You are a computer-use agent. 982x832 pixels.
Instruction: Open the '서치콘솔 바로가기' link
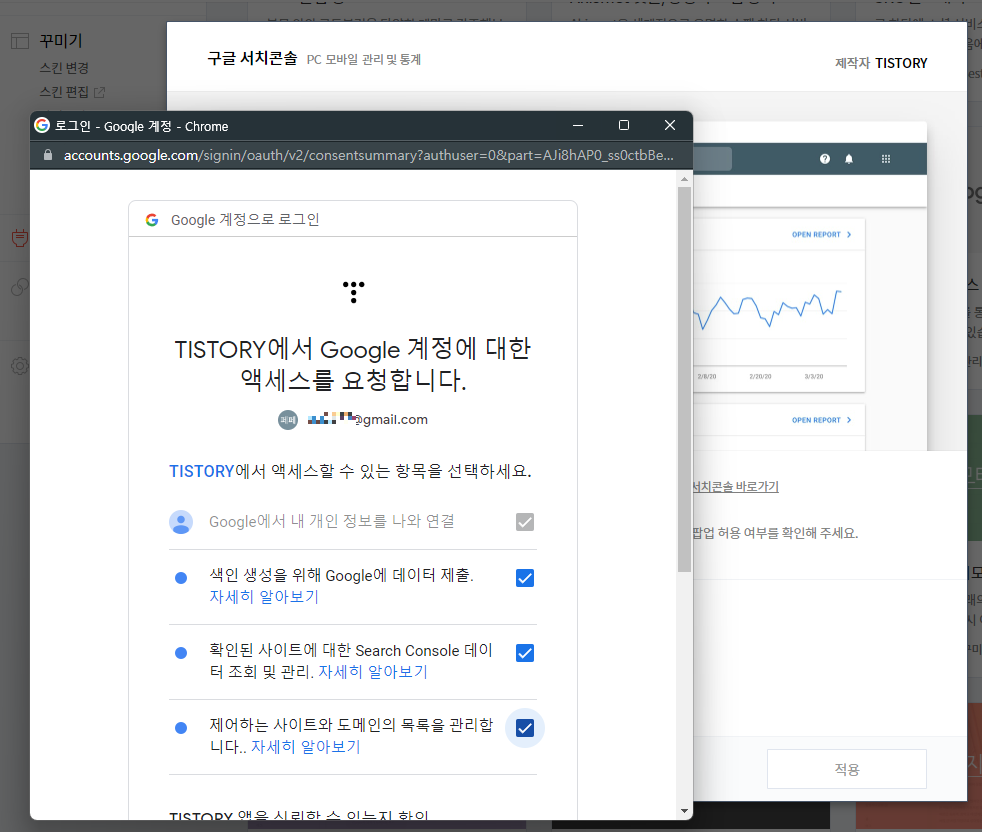tap(735, 486)
